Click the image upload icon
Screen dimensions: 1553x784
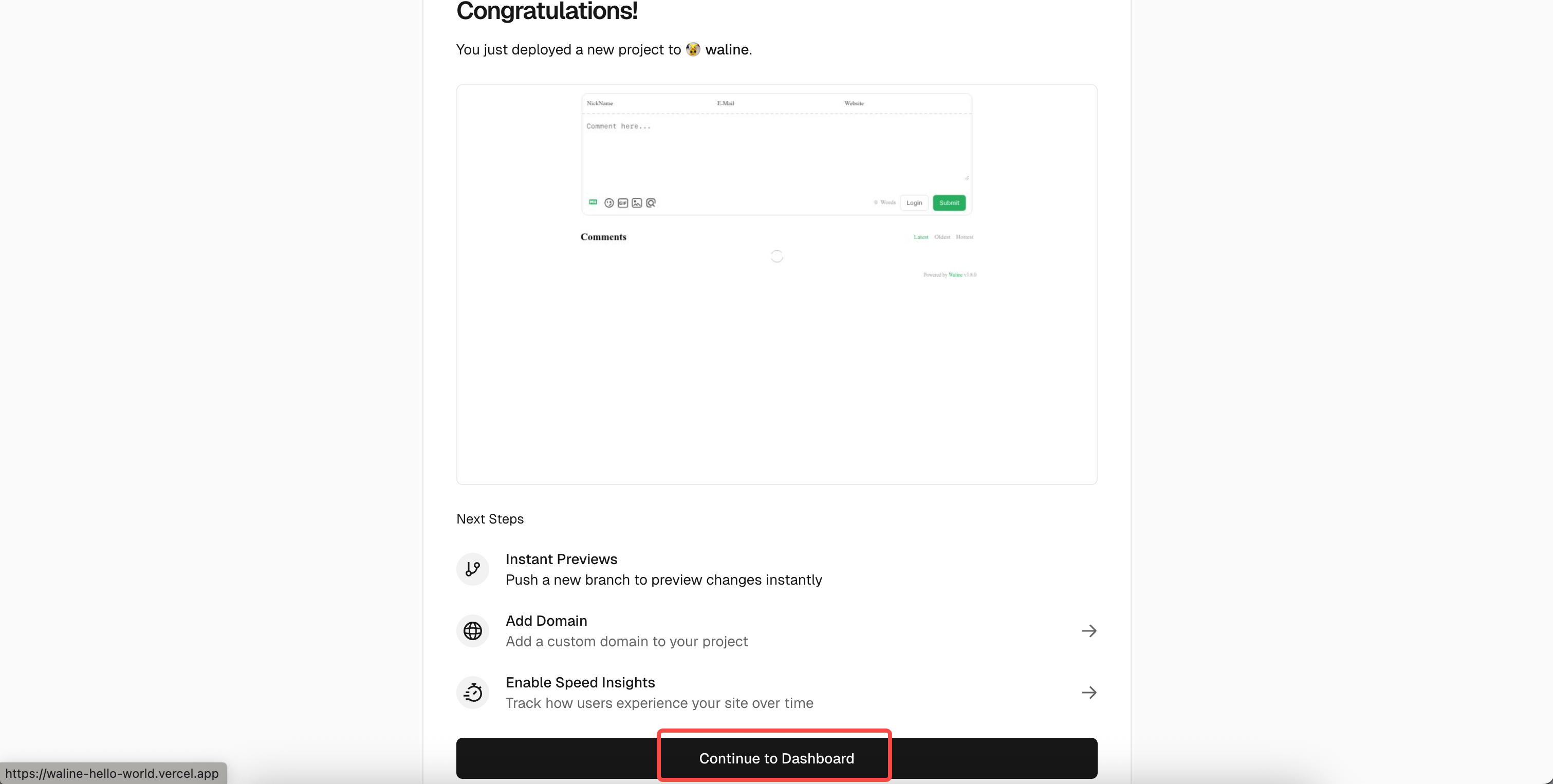[637, 203]
